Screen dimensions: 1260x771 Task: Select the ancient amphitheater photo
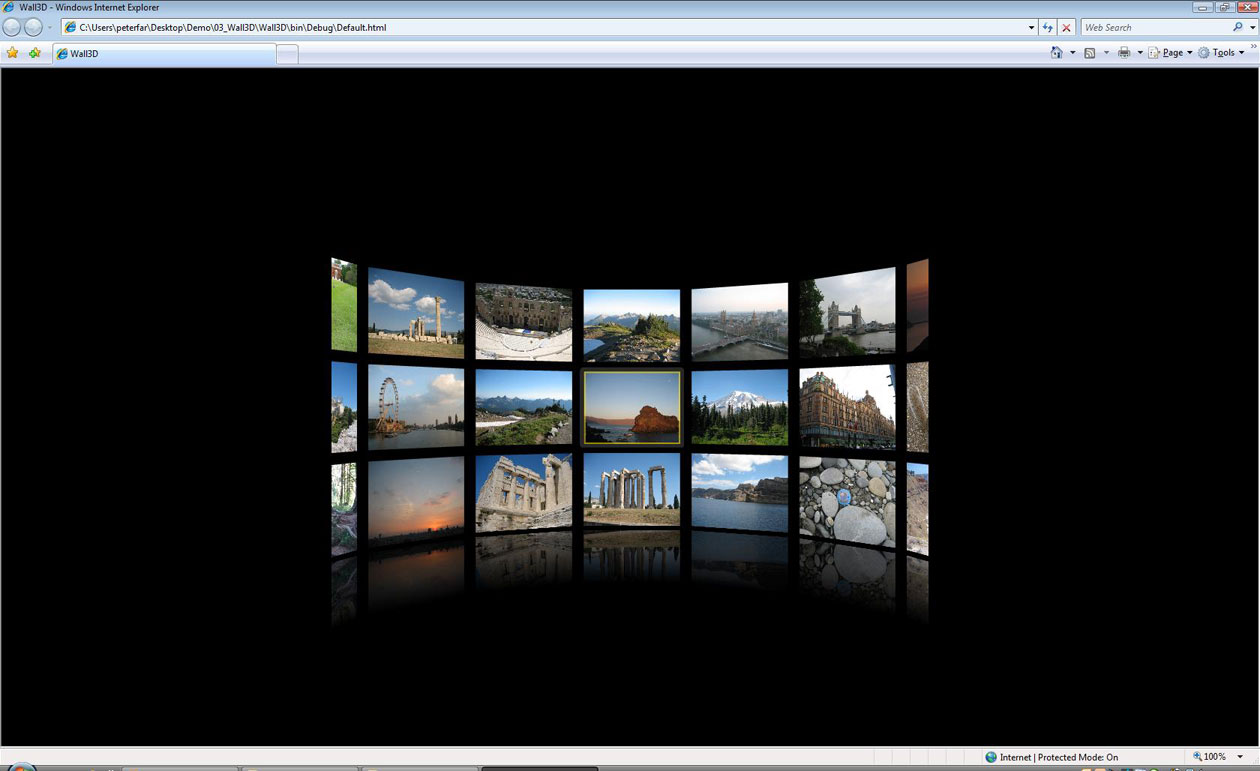pyautogui.click(x=524, y=322)
